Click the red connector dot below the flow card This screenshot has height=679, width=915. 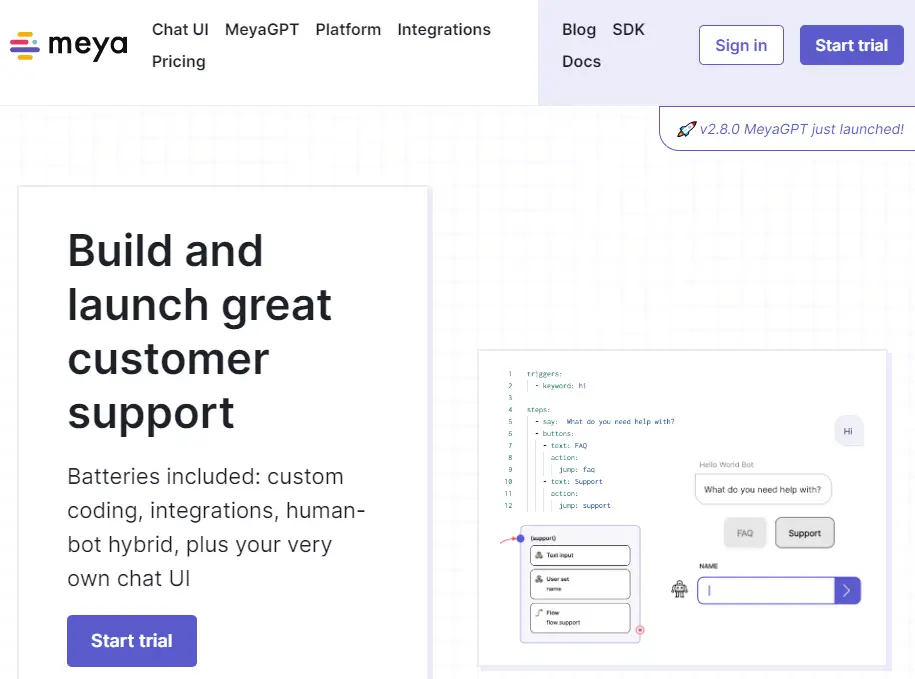(x=640, y=629)
